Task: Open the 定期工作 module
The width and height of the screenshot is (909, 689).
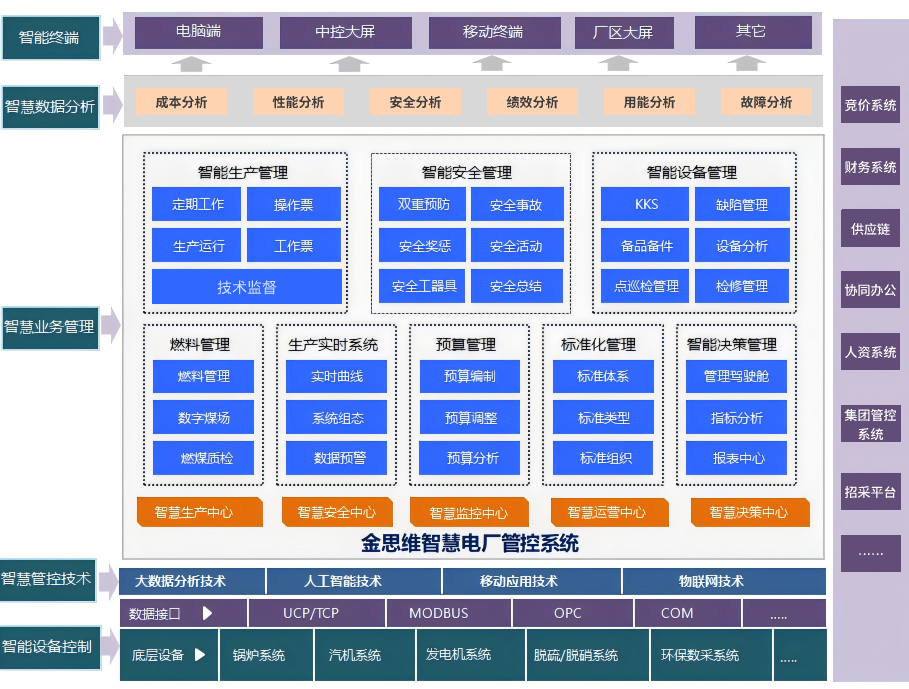Action: (x=197, y=204)
